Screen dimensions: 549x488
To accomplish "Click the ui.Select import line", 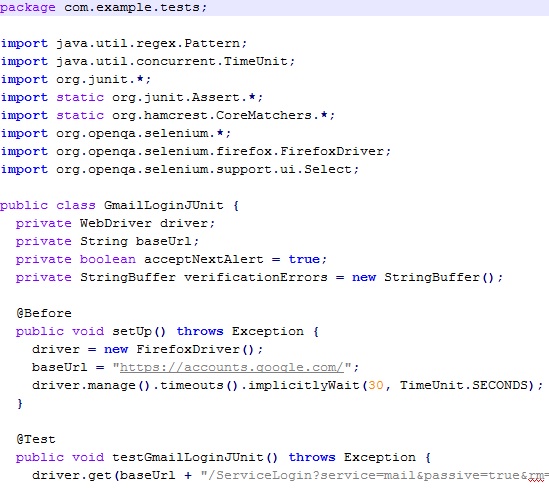I will (x=180, y=169).
